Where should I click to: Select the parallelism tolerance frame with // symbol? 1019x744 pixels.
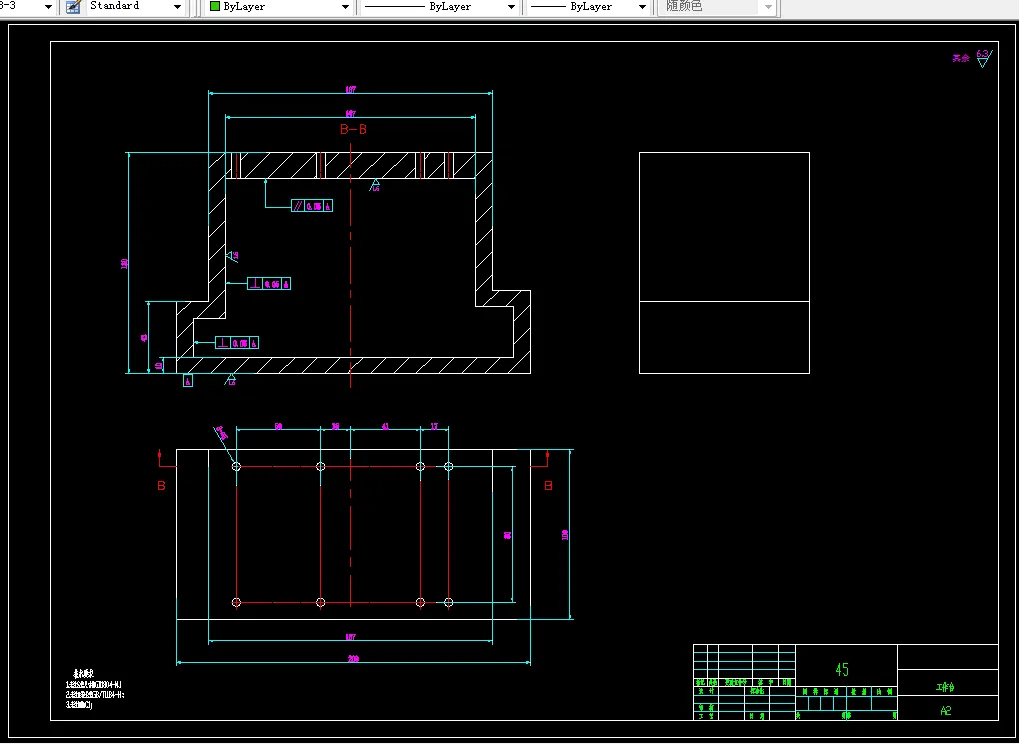(312, 206)
